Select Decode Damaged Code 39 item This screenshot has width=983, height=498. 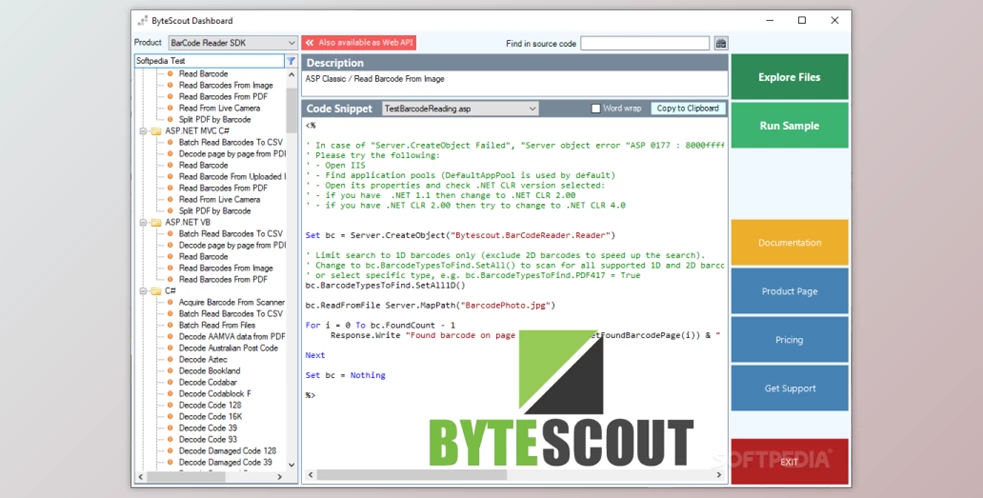click(225, 462)
